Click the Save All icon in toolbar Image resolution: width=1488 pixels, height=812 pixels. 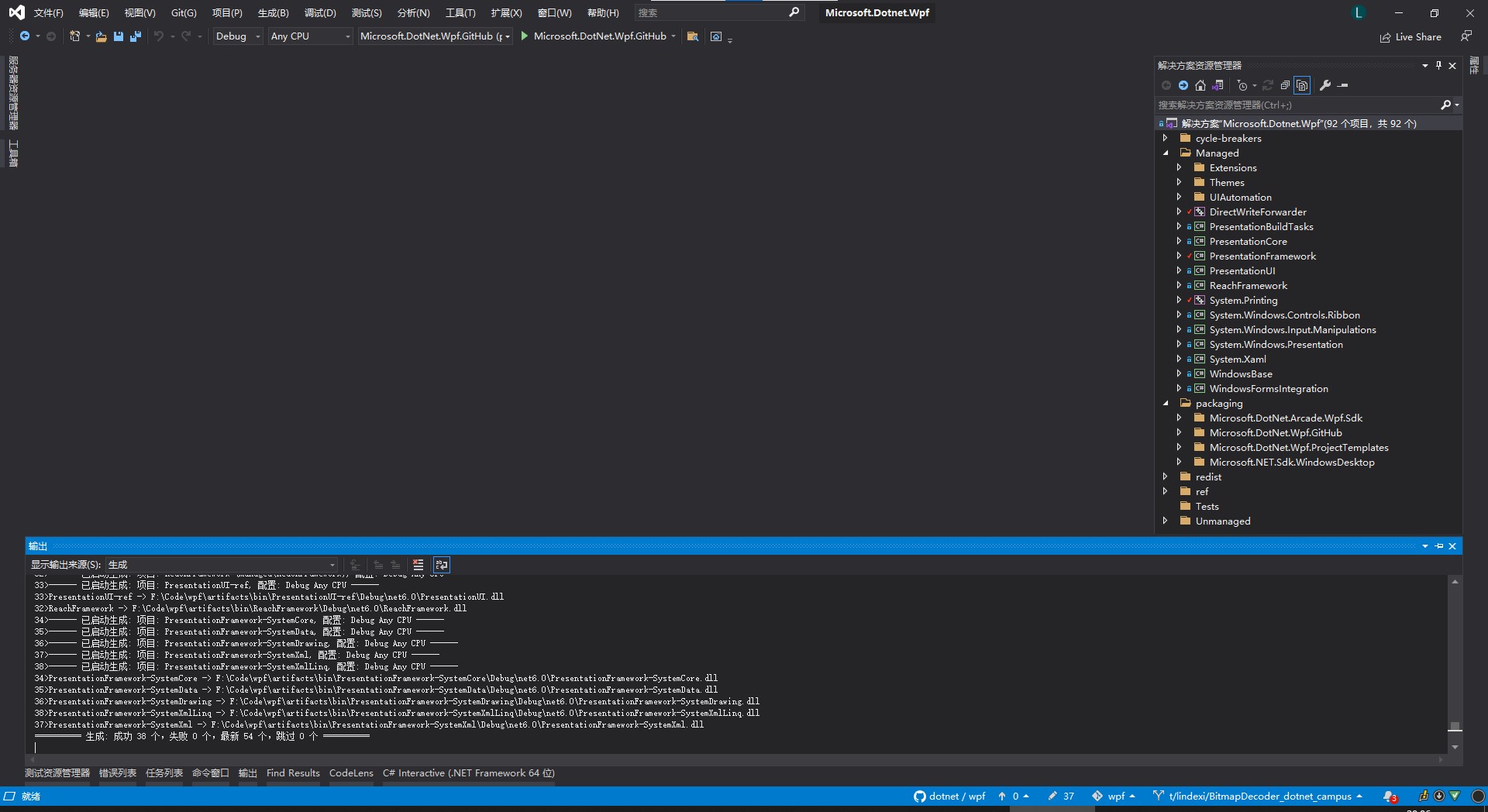click(x=136, y=36)
